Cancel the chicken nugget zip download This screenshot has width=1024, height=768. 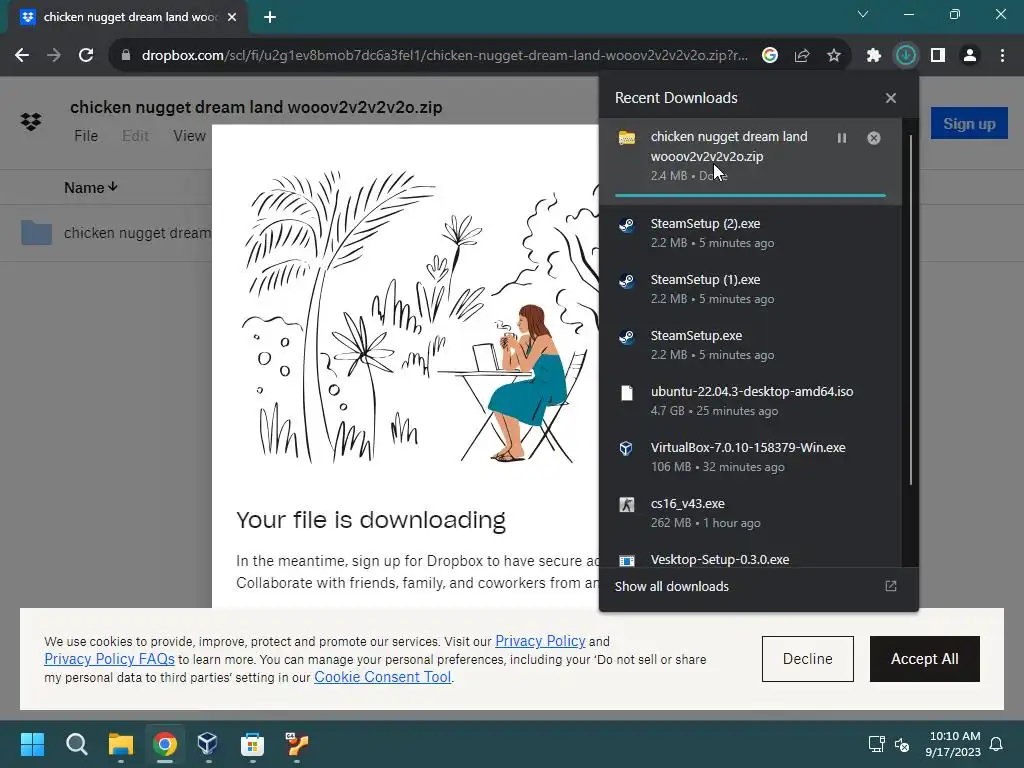pos(874,138)
